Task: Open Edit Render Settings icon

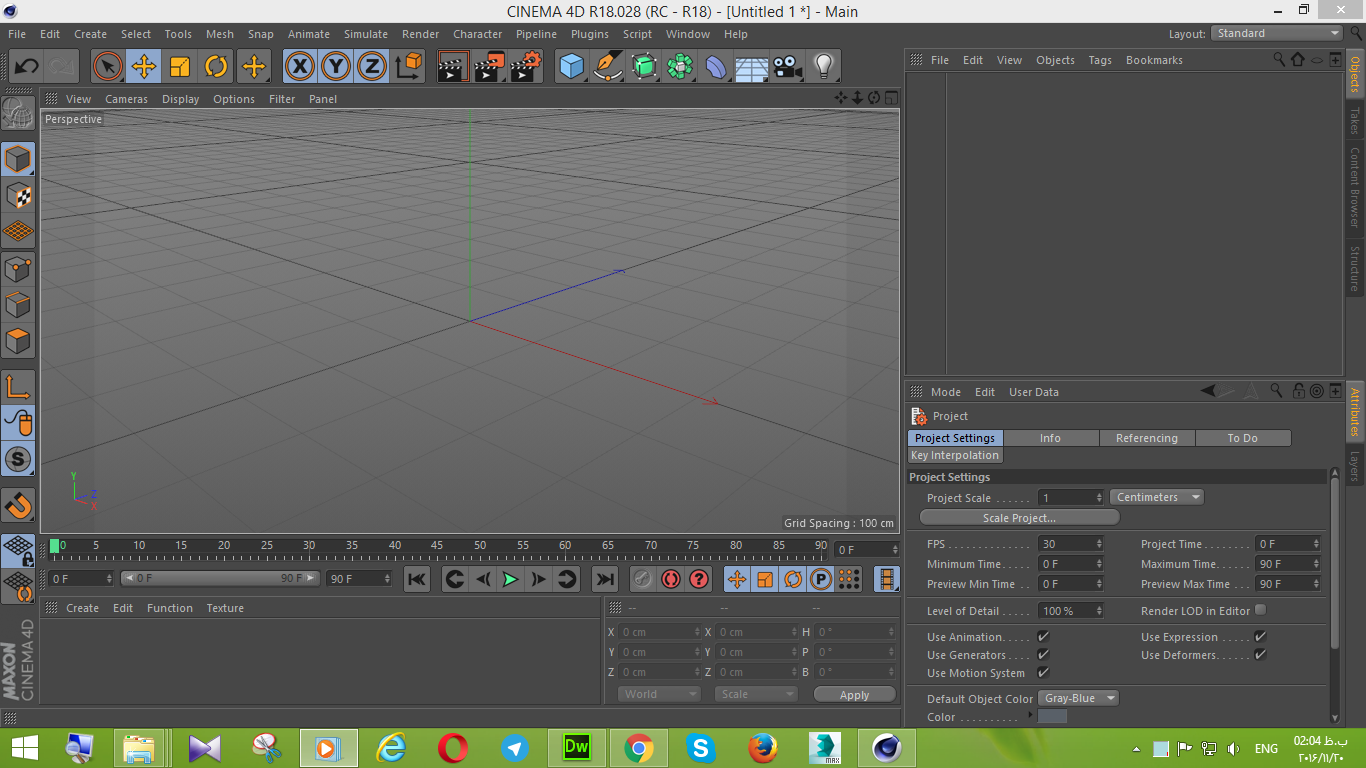Action: [x=525, y=67]
